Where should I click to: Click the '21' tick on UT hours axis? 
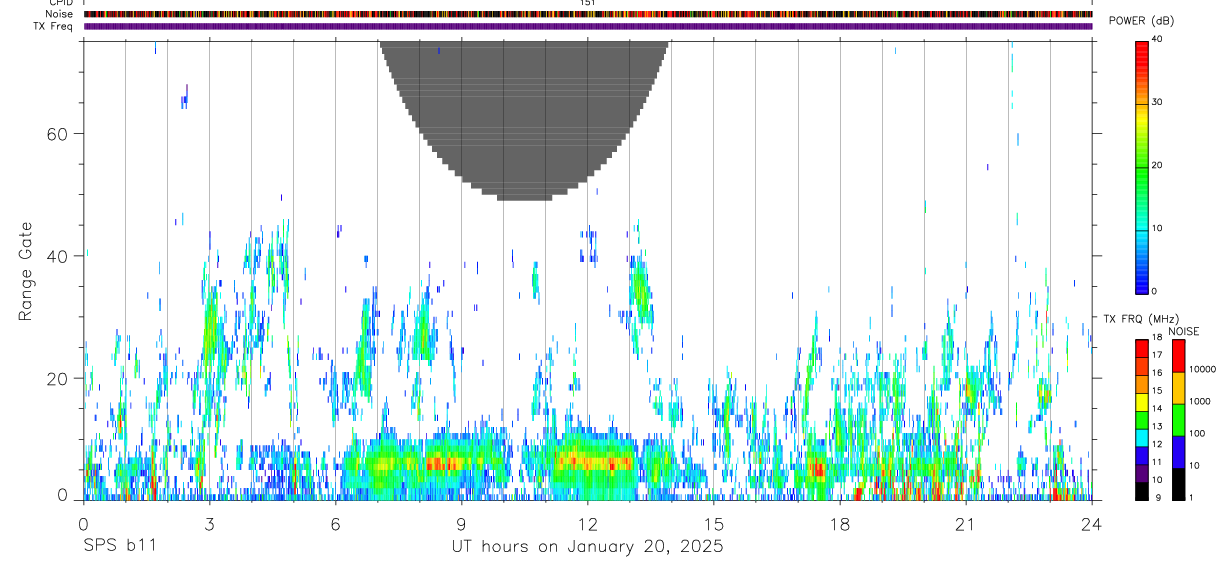pos(965,523)
